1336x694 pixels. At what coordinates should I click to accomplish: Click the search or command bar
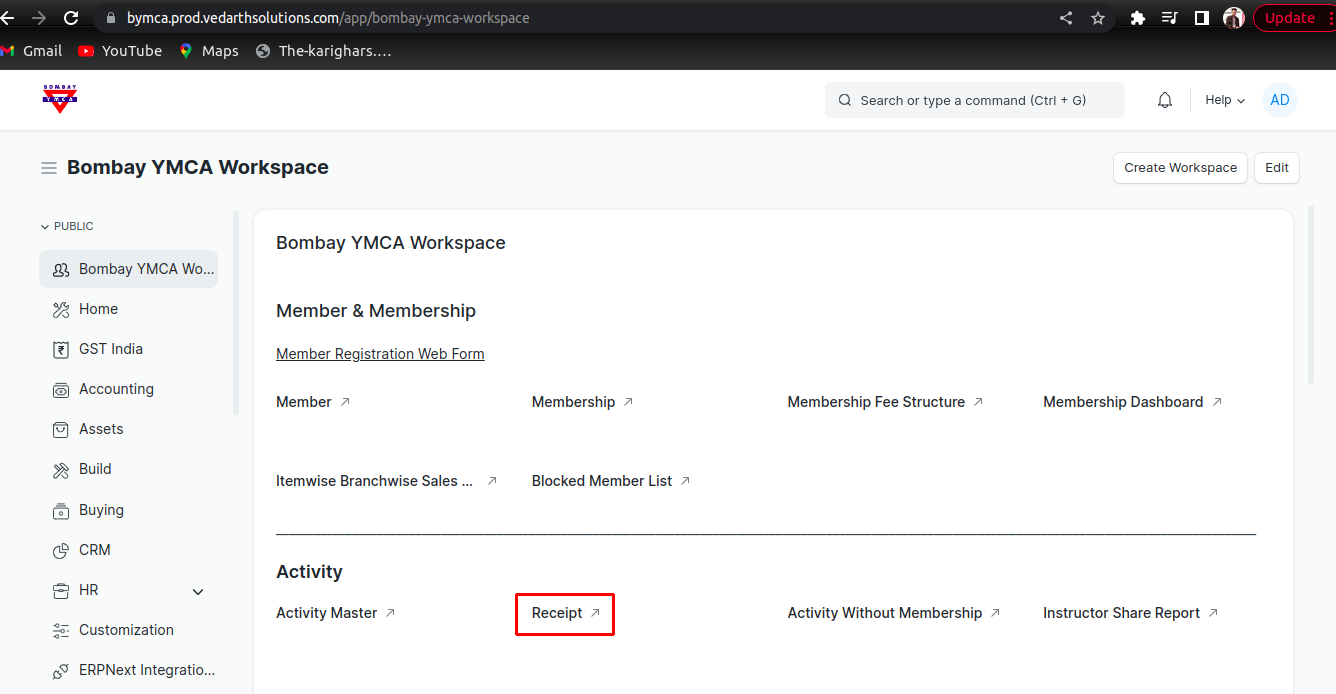point(974,100)
